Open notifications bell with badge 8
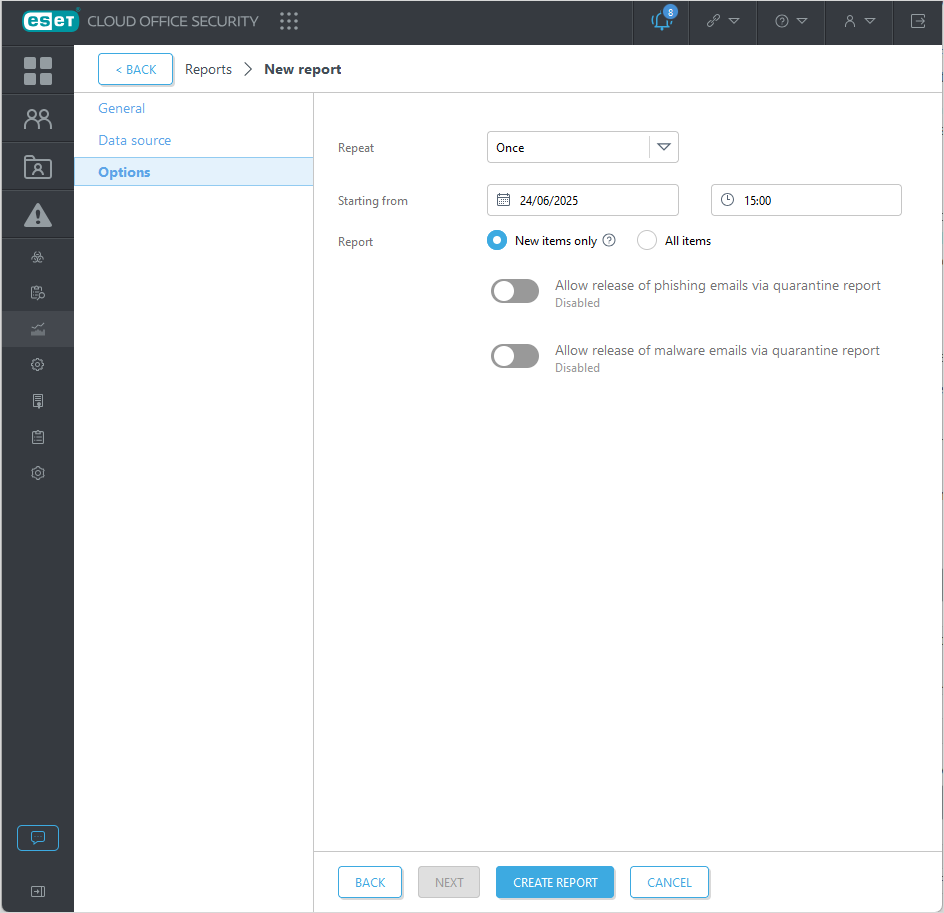Viewport: 944px width, 913px height. [662, 20]
